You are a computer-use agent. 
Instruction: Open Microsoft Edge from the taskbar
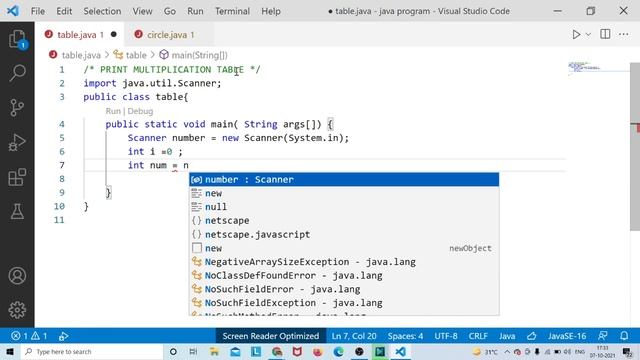pos(338,351)
